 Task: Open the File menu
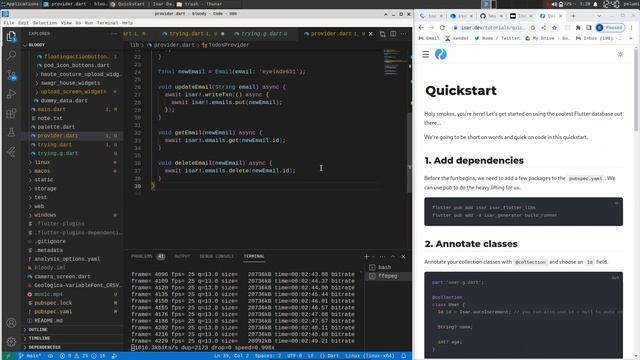[9, 23]
